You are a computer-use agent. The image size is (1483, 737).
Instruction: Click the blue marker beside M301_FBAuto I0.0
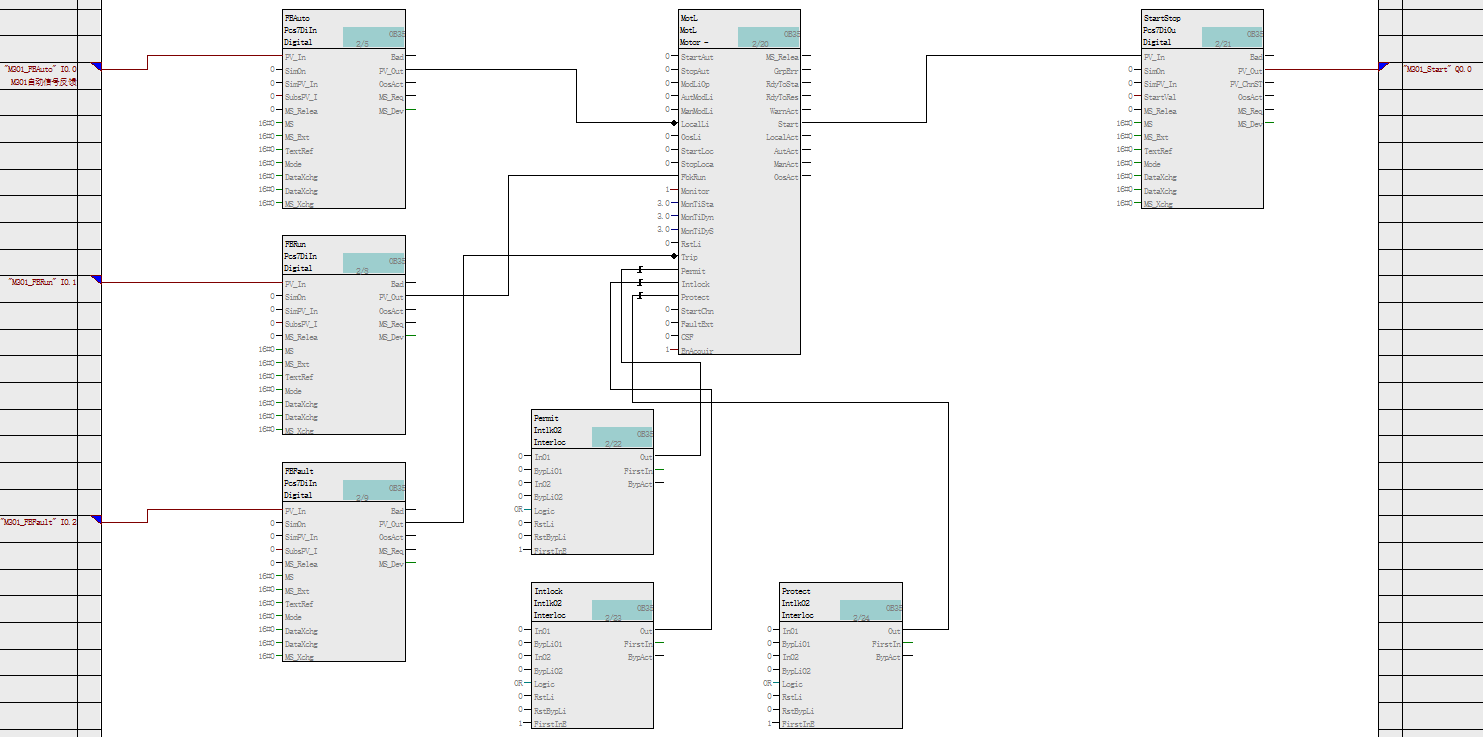[97, 67]
